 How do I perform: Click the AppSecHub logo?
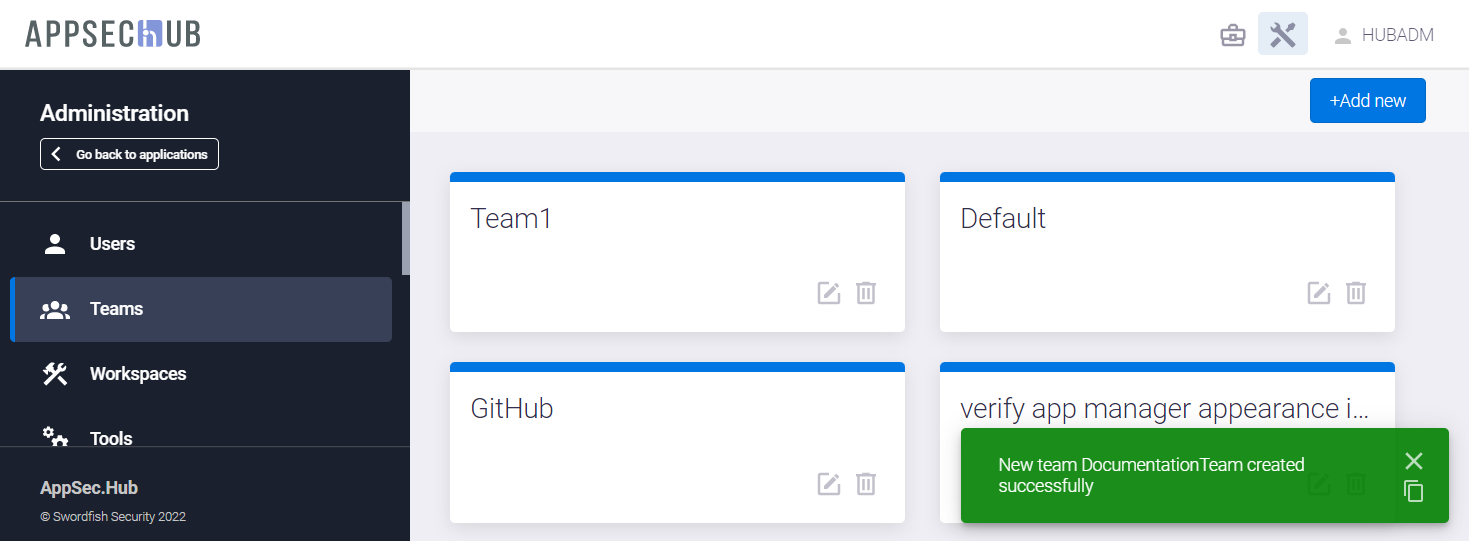point(113,34)
